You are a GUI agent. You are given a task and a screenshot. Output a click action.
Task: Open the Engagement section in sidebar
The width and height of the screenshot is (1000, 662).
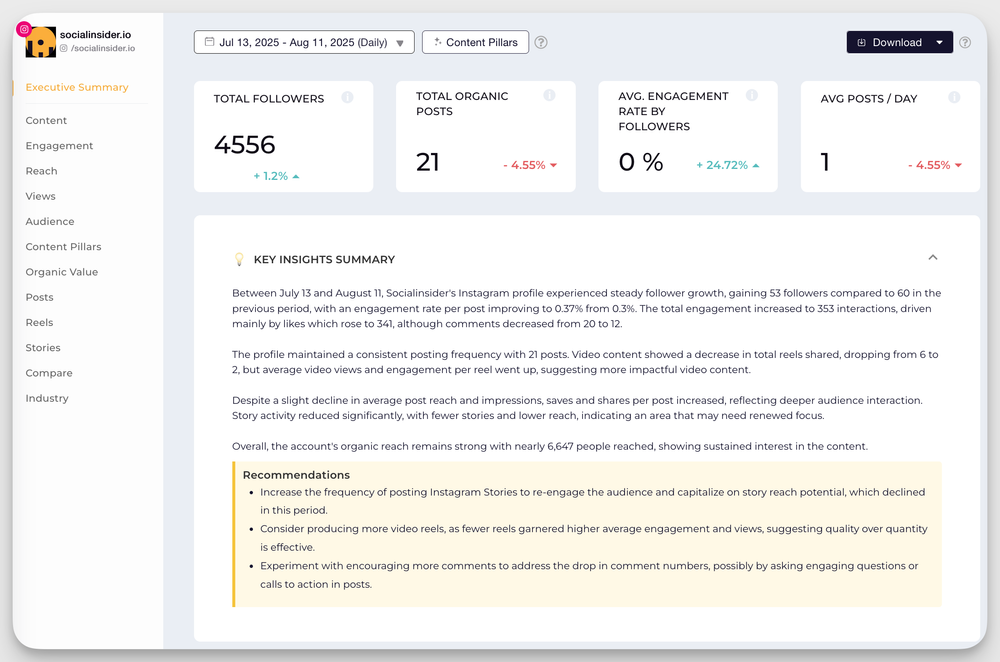pos(59,145)
